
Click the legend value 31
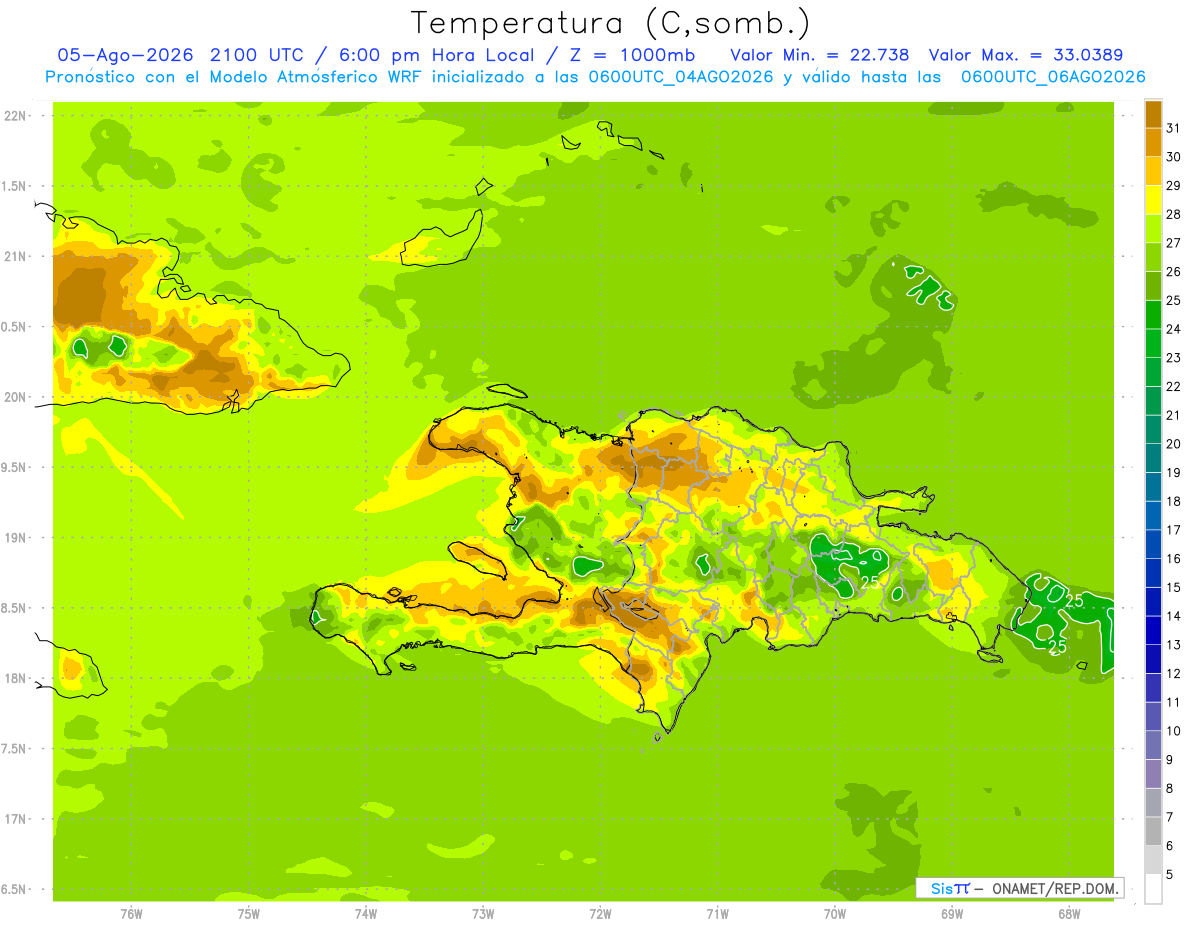click(x=1174, y=128)
